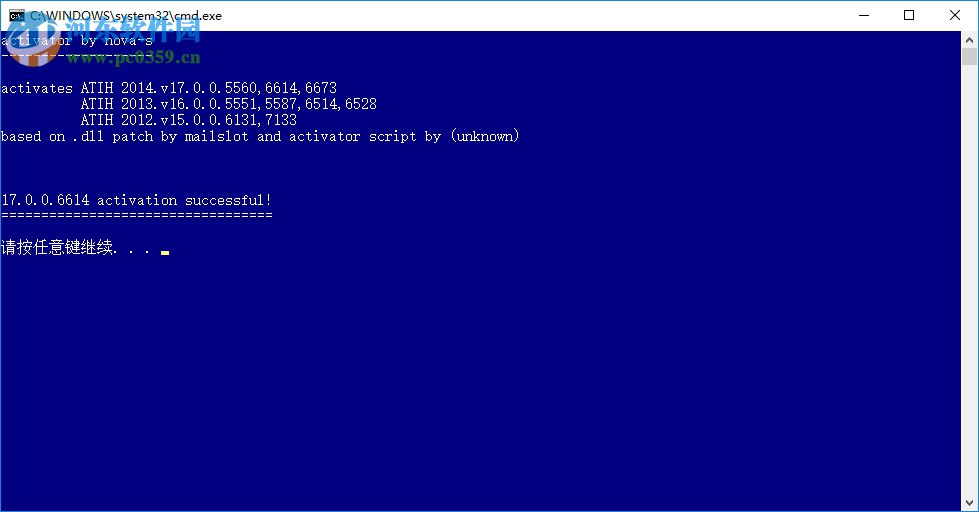Click the cmd.exe window title text
The image size is (979, 512).
[x=125, y=16]
